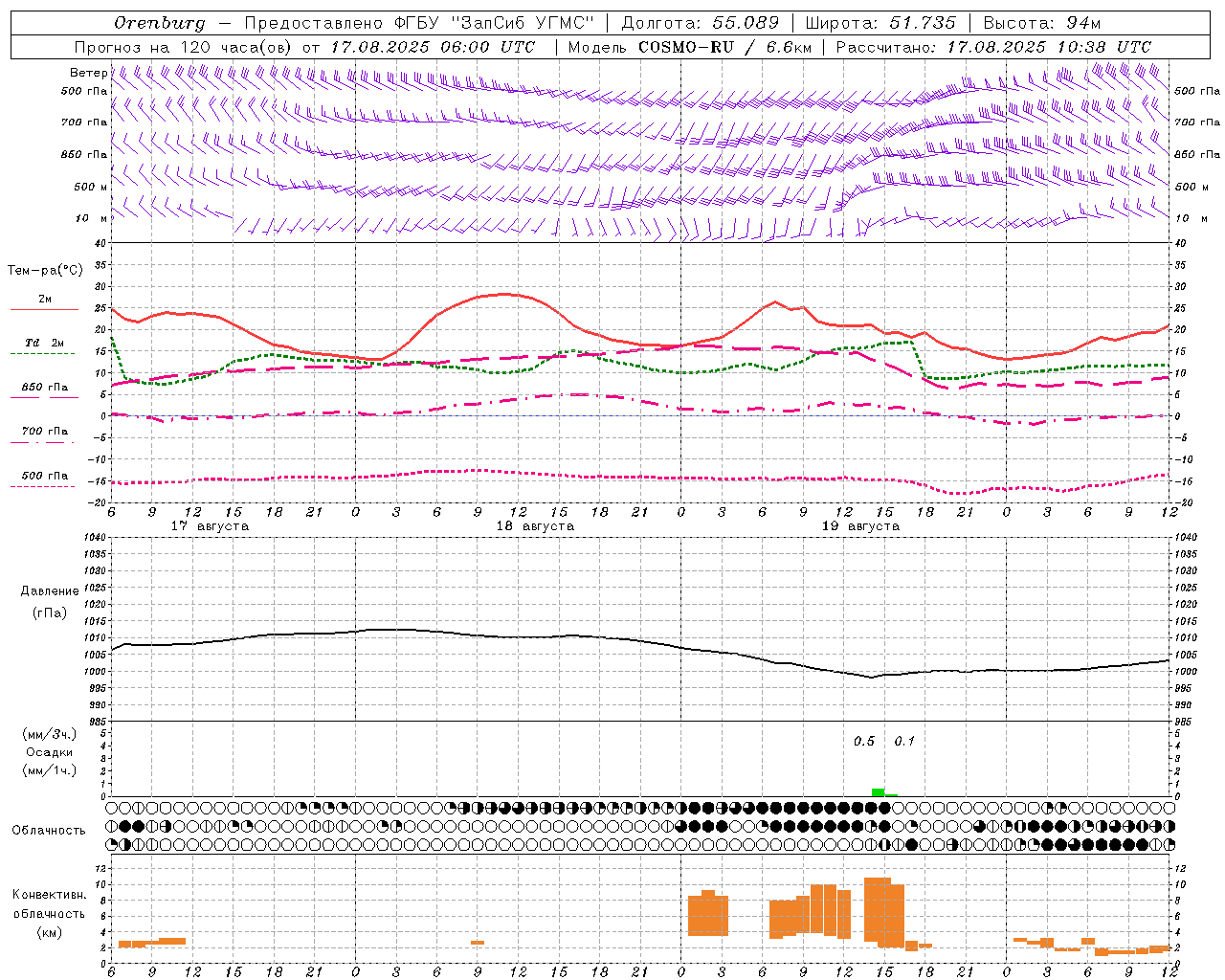1225x980 pixels.
Task: Click the model name COSMO-RU
Action: coord(685,47)
